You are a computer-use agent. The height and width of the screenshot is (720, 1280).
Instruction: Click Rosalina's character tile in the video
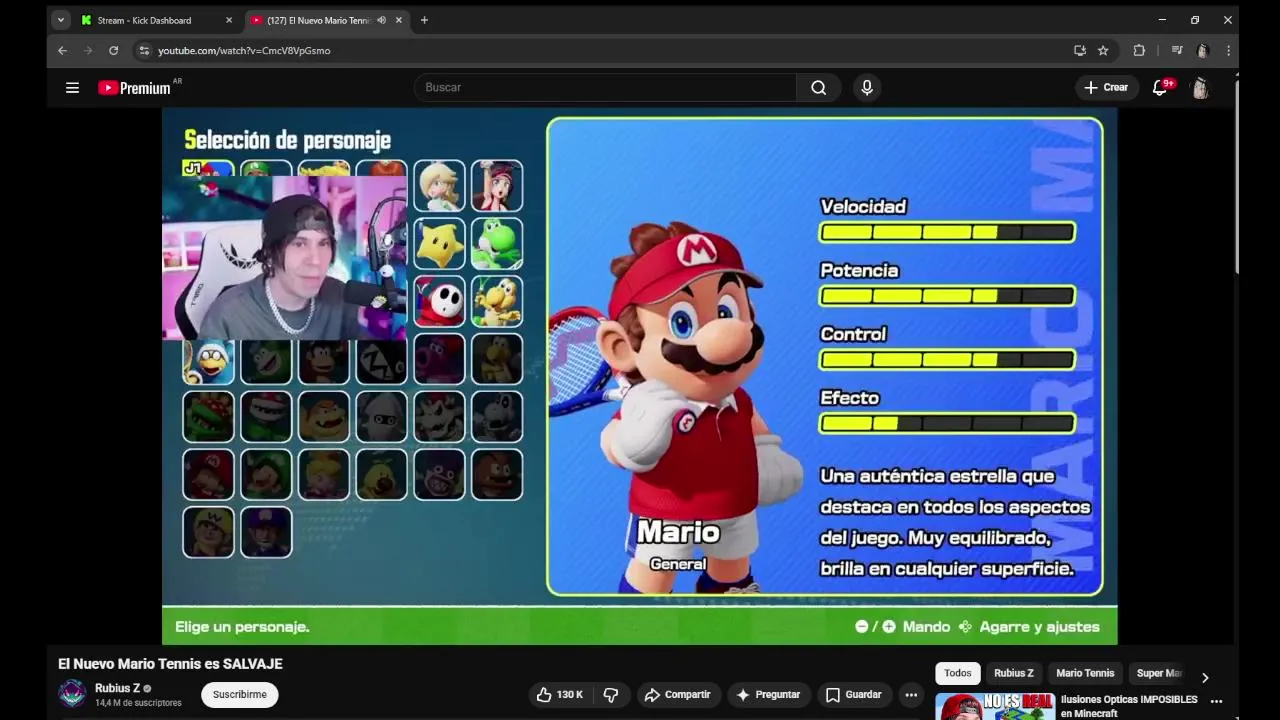coord(440,186)
